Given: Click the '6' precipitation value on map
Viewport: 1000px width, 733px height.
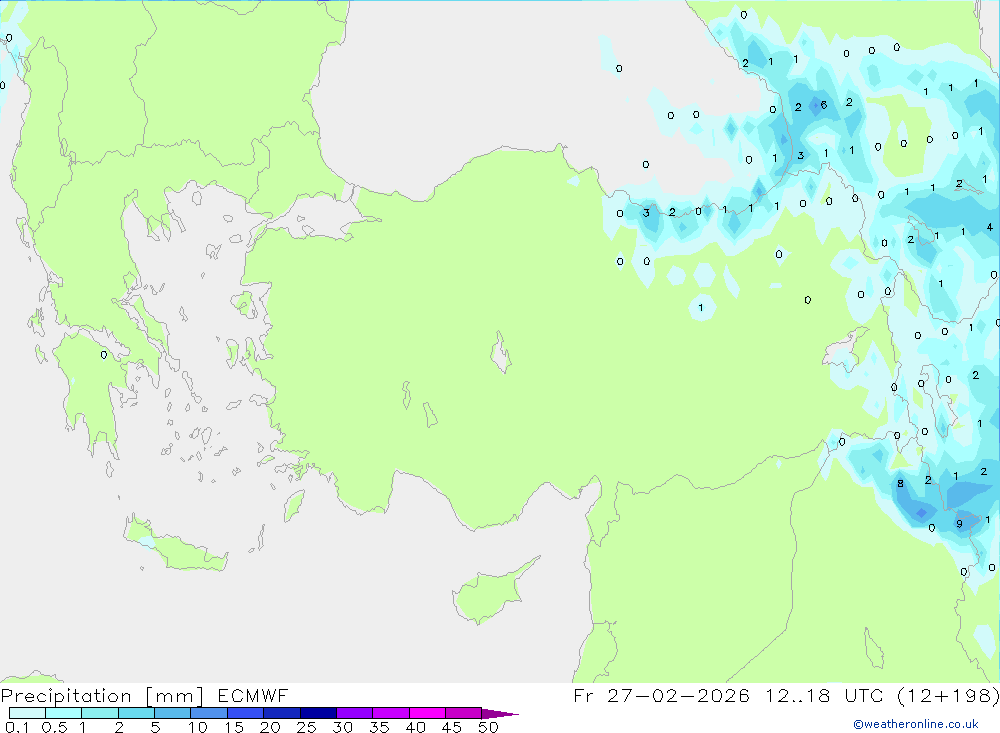Looking at the screenshot, I should click(x=824, y=105).
